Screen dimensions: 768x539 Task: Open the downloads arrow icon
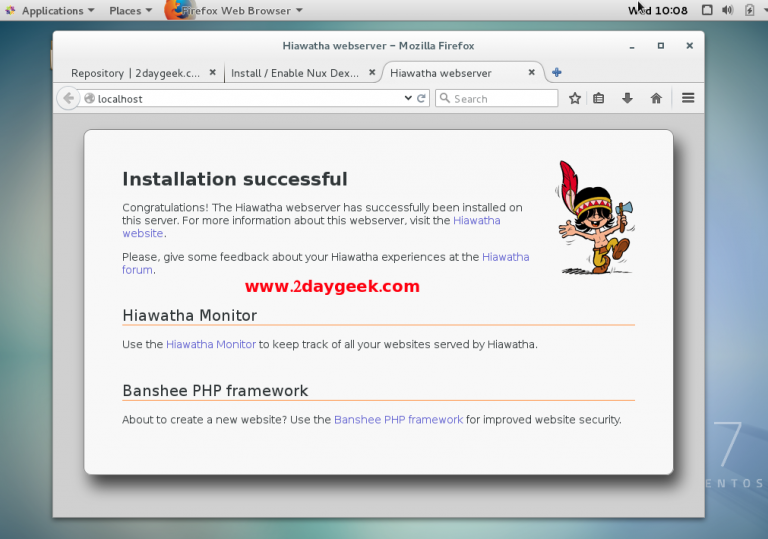tap(628, 98)
